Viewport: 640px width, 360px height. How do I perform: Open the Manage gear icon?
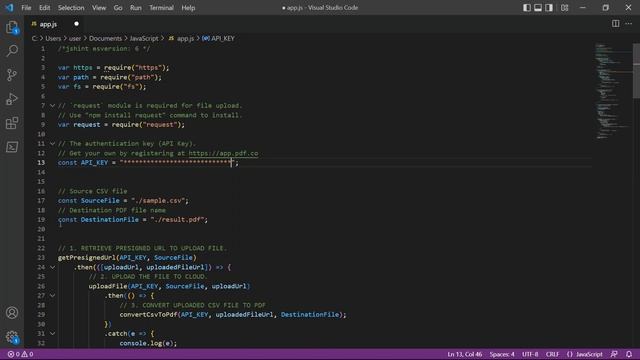[12, 337]
